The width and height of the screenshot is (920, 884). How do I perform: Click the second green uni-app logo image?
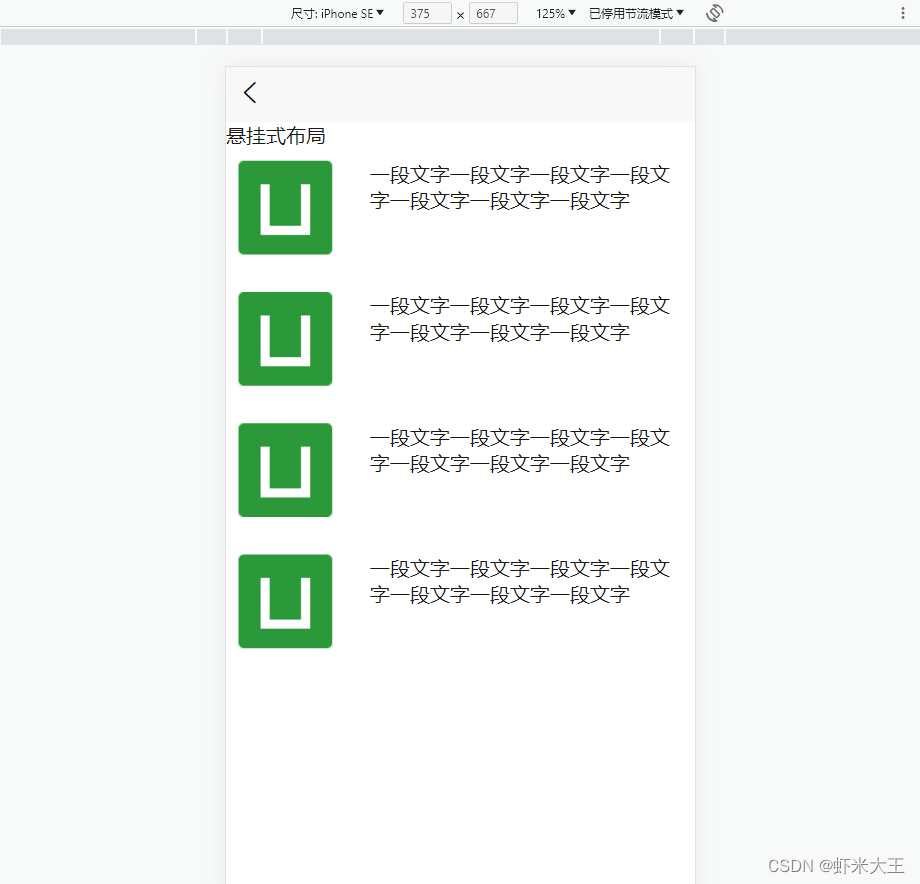point(285,339)
